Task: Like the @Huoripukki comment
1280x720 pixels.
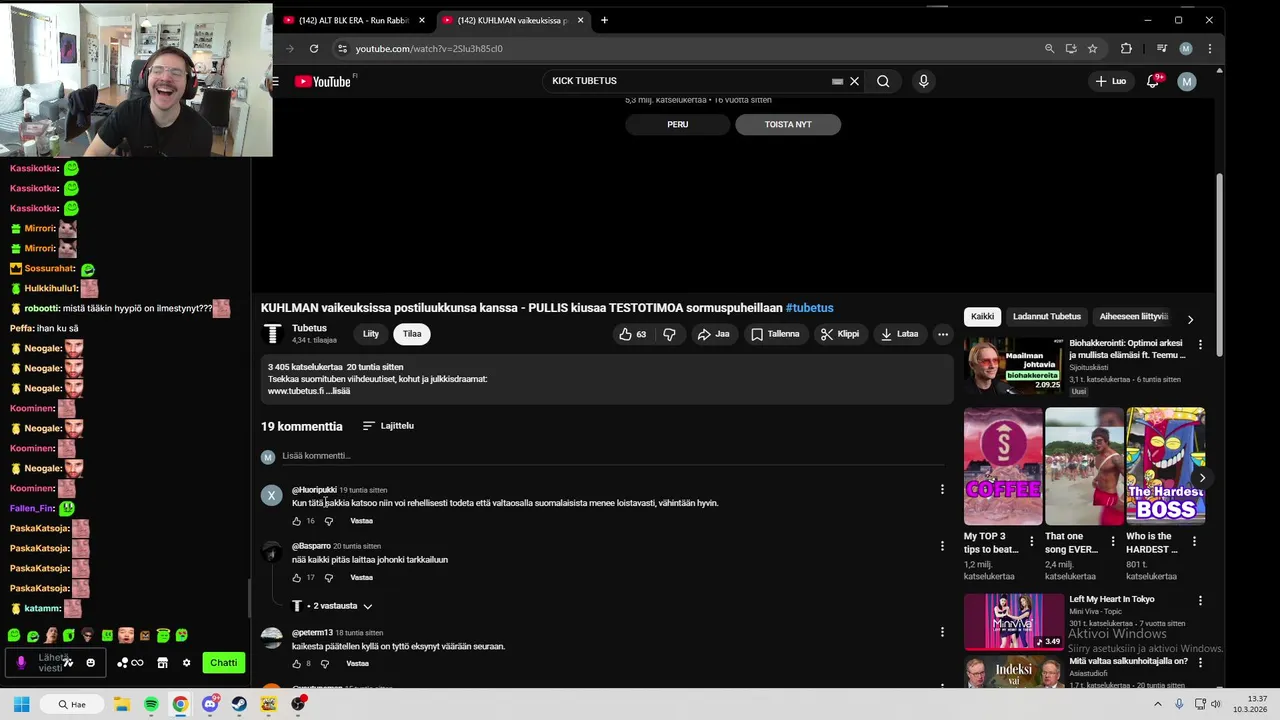Action: [296, 521]
